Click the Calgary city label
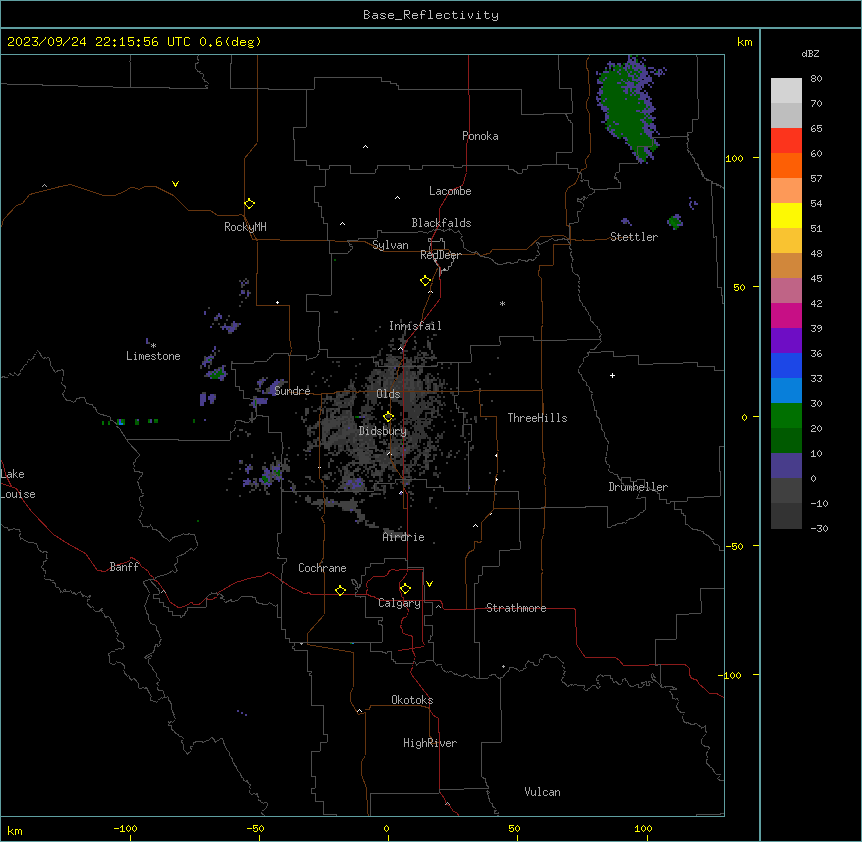Viewport: 862px width, 842px height. point(399,603)
